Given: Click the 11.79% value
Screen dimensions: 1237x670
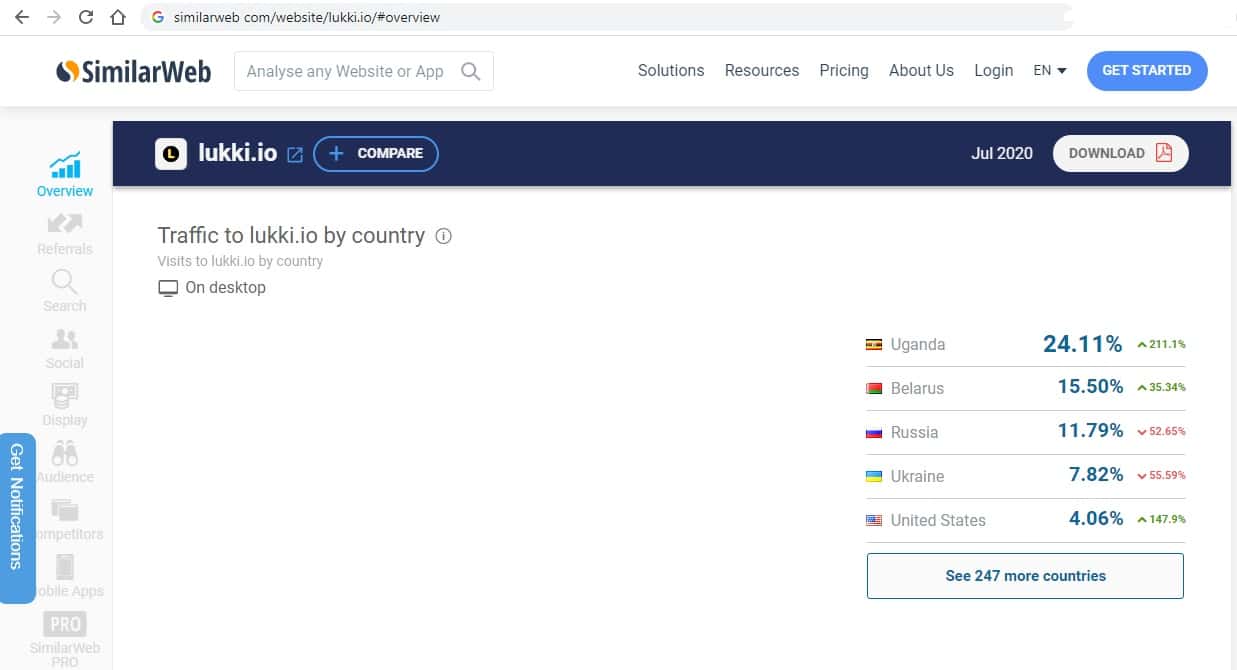Looking at the screenshot, I should (1090, 431).
